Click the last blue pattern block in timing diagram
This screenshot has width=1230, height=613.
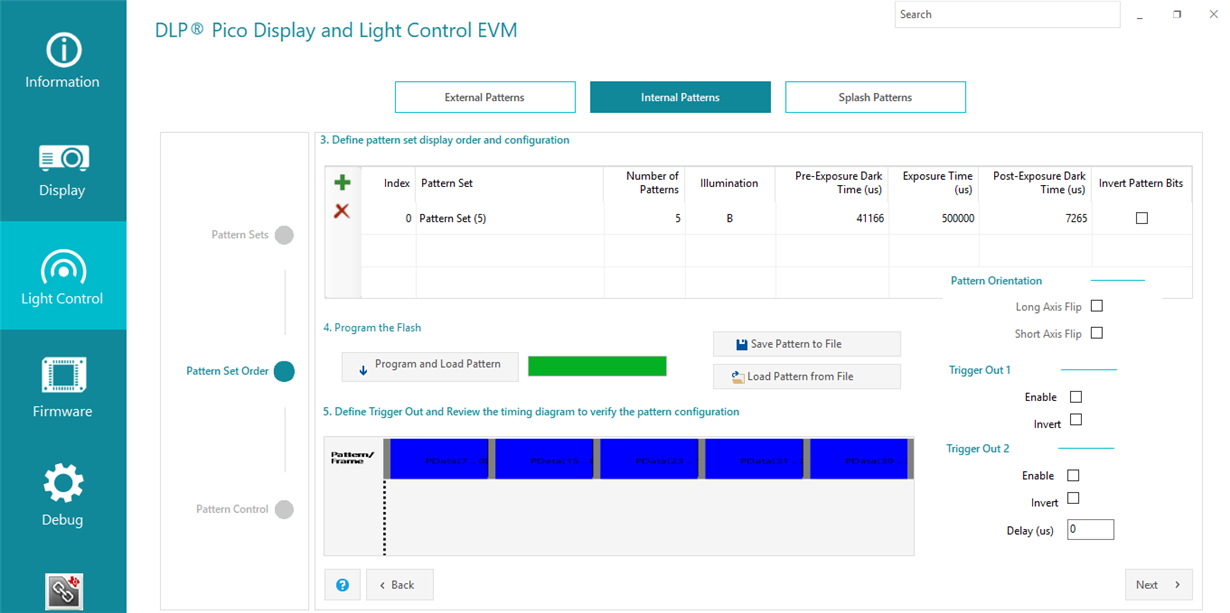859,459
